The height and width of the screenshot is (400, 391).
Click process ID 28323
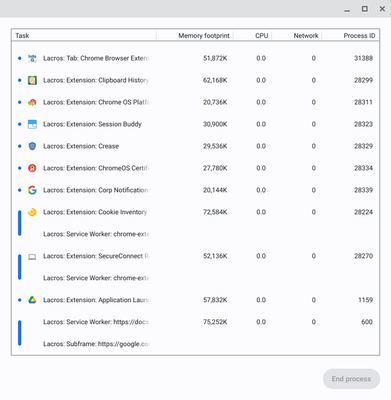coord(363,124)
